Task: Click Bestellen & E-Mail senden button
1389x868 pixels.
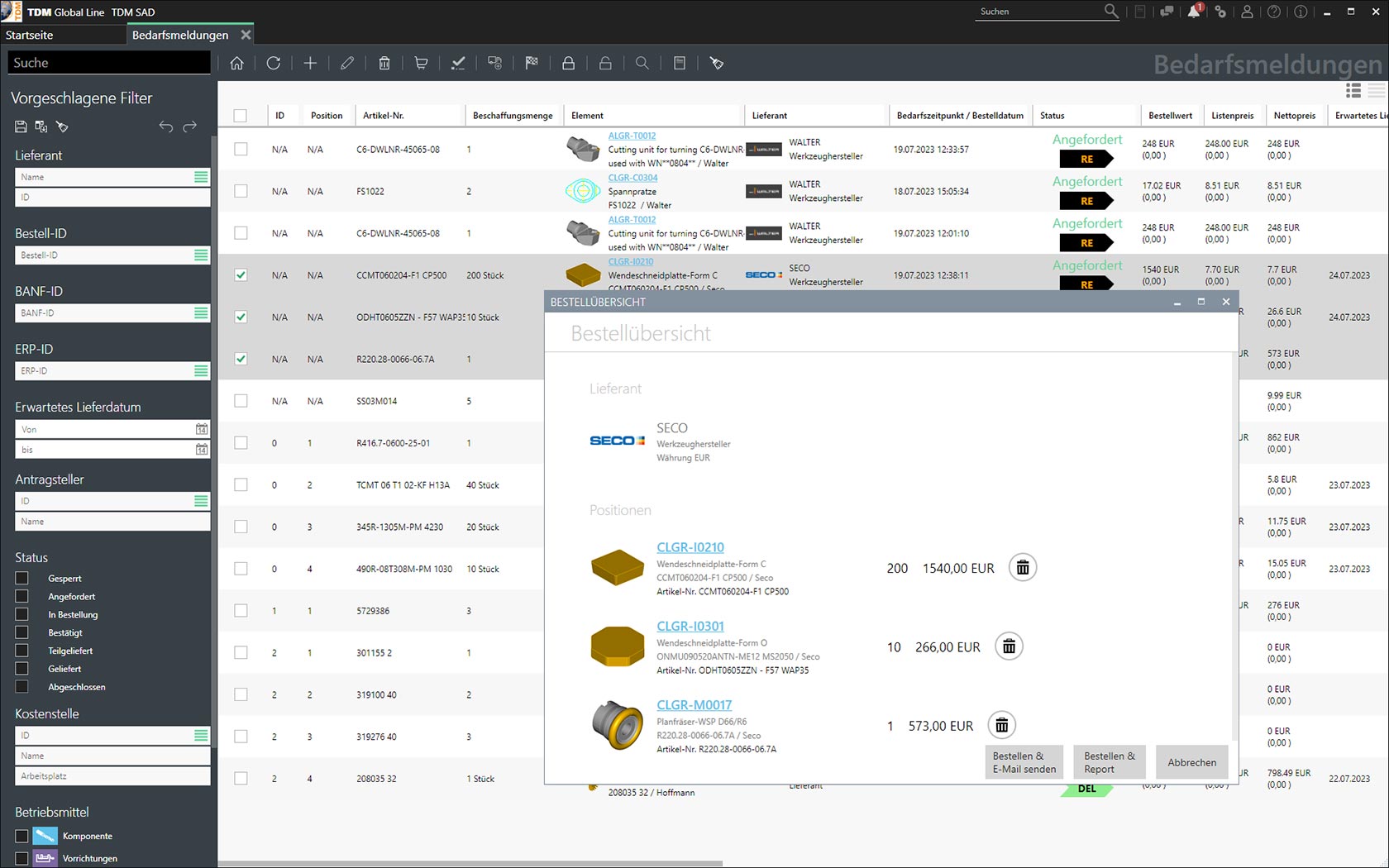Action: [x=1024, y=762]
